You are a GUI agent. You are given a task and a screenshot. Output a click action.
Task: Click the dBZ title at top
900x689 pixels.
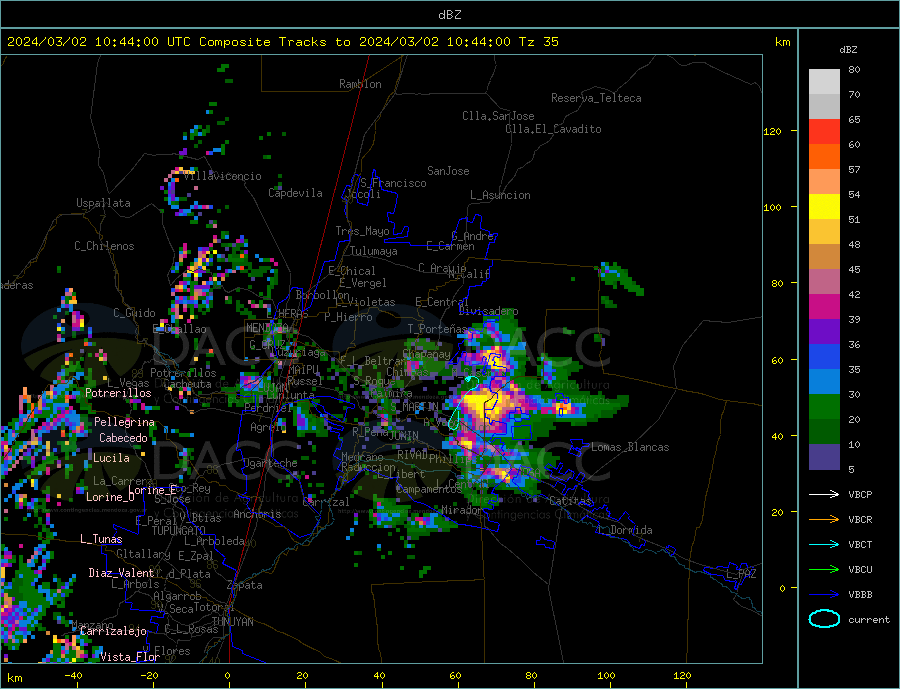point(449,15)
